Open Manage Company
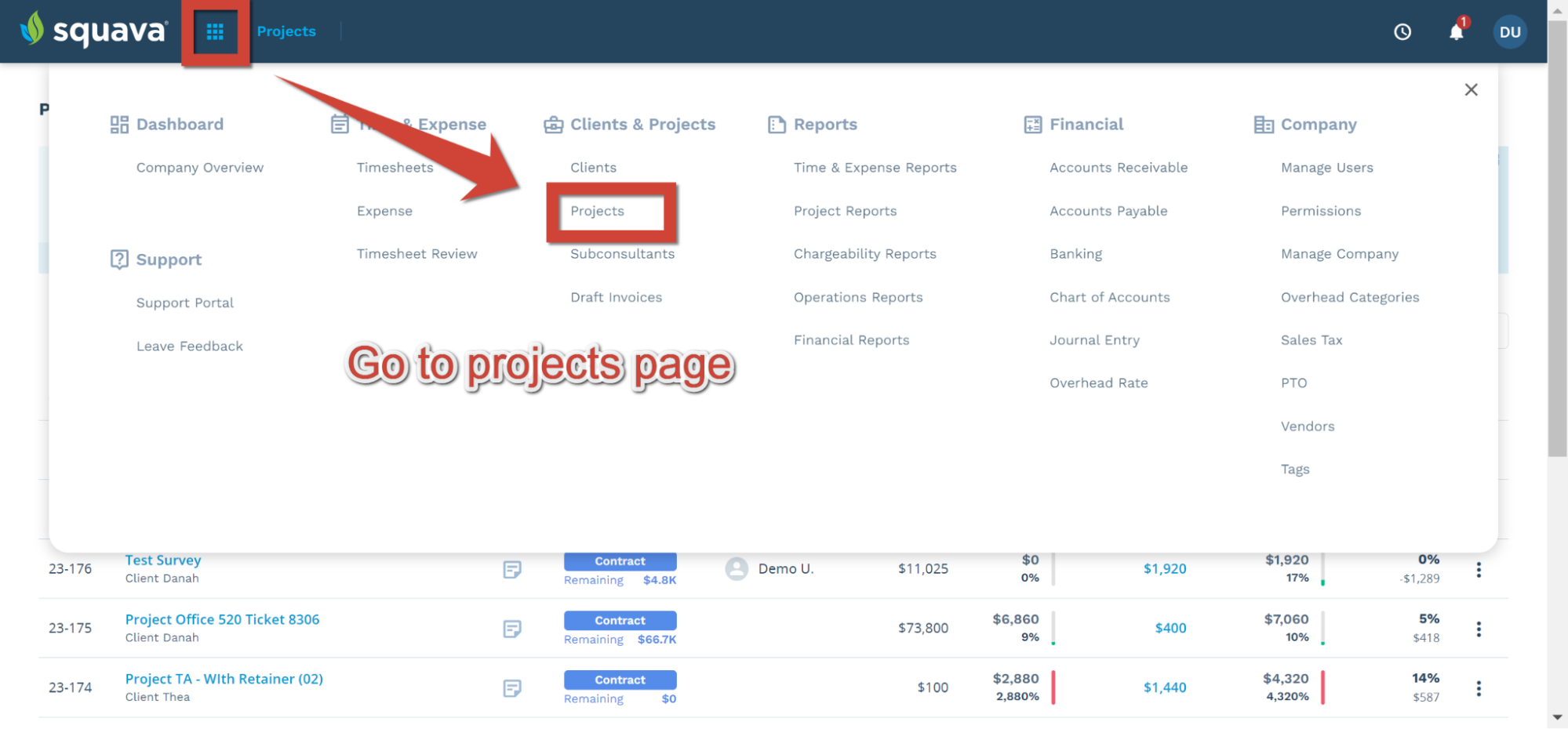1568x729 pixels. click(x=1339, y=254)
